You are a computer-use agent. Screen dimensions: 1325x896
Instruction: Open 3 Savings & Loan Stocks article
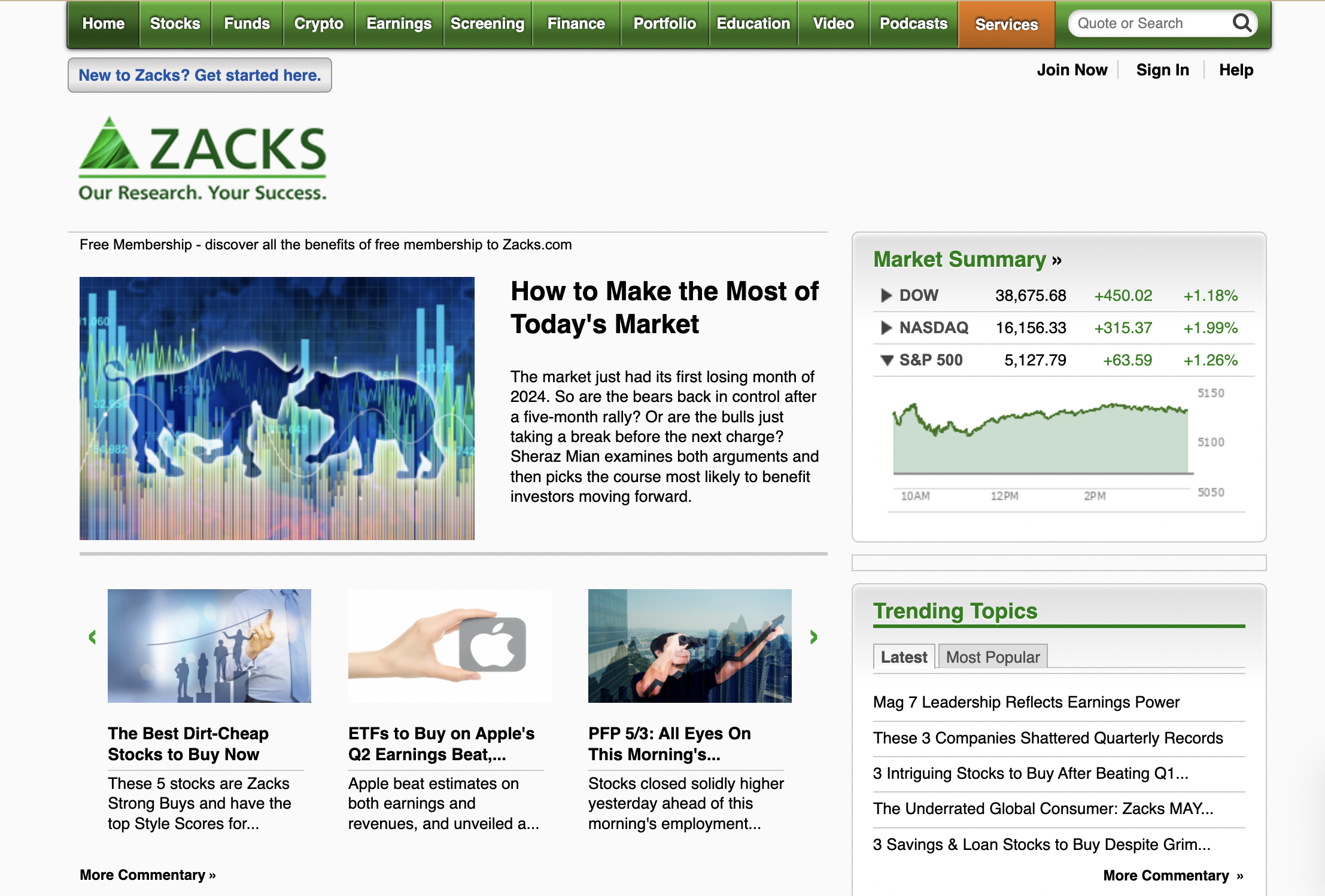[x=1042, y=845]
